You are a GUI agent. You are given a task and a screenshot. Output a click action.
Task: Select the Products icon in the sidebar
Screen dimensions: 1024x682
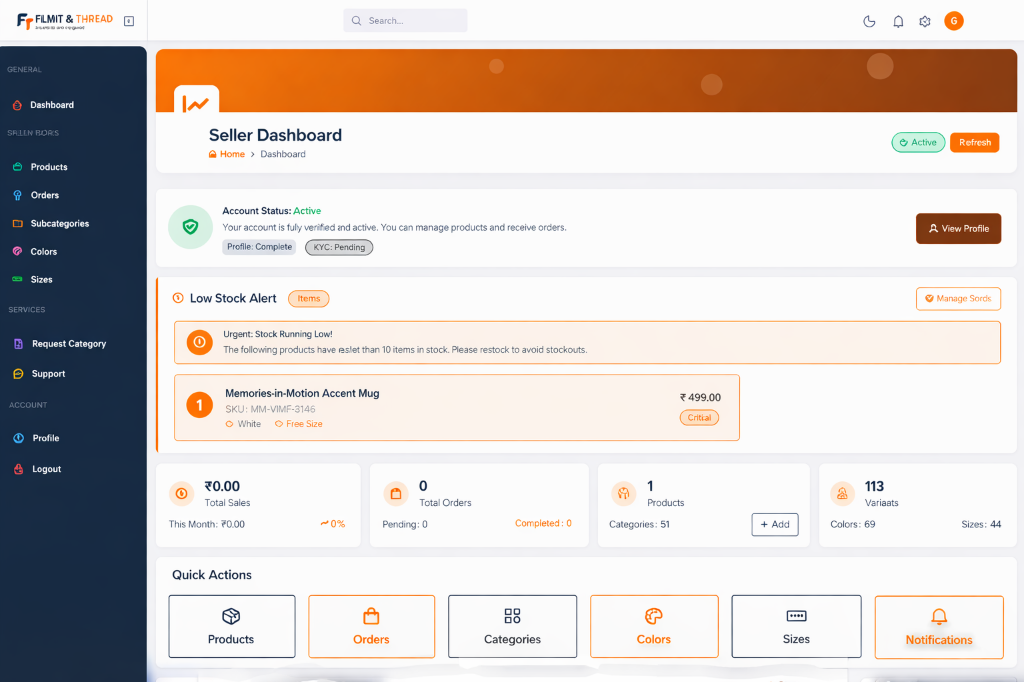[x=19, y=167]
